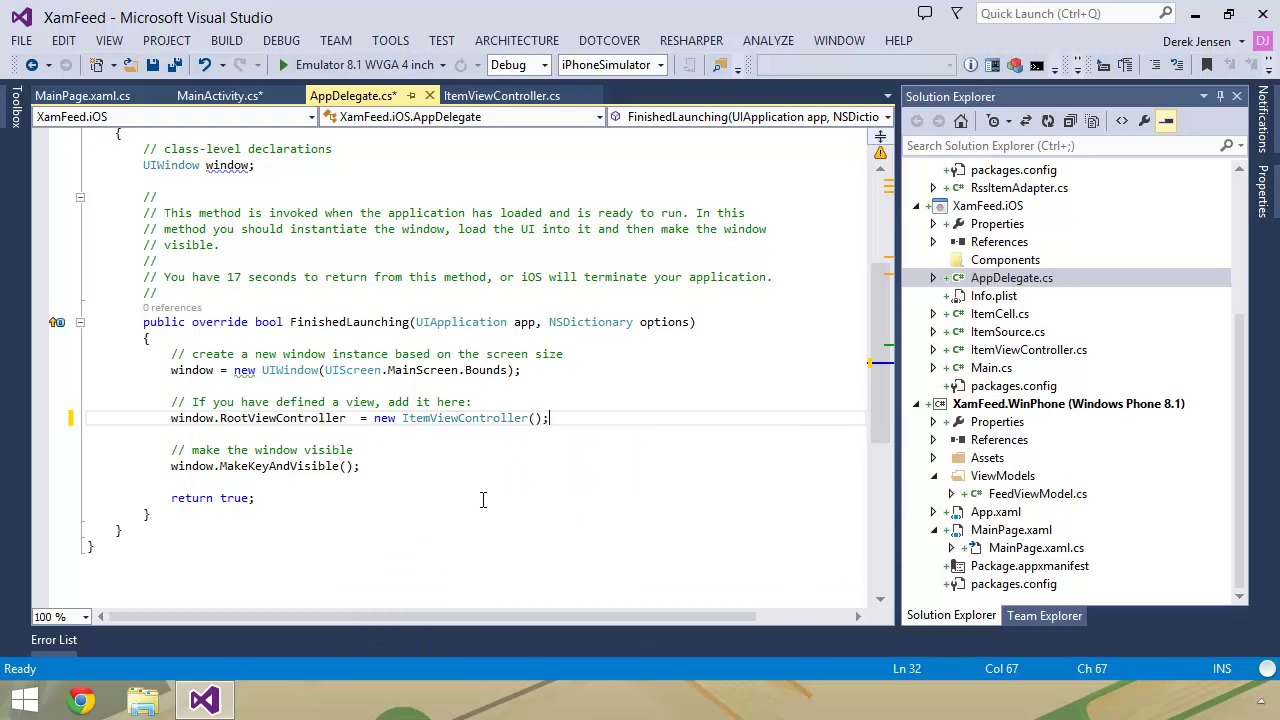
Task: Open the Toolbox side panel
Action: pos(16,107)
